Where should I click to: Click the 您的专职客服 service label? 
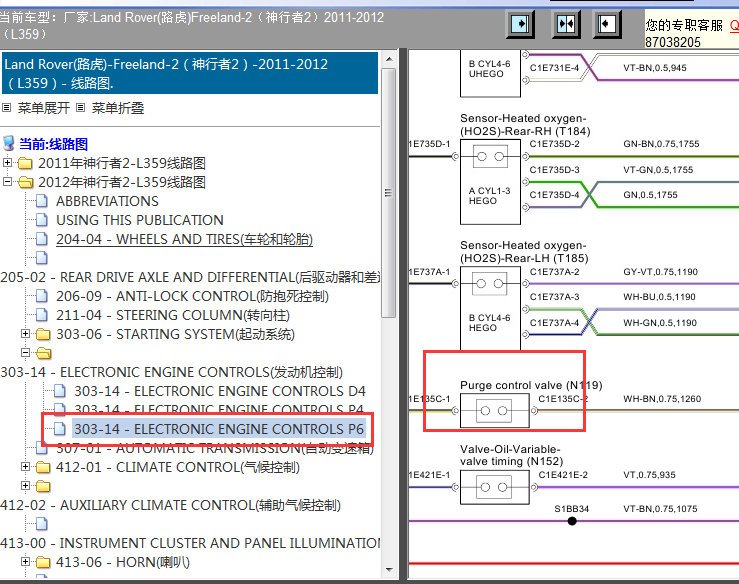click(x=684, y=25)
